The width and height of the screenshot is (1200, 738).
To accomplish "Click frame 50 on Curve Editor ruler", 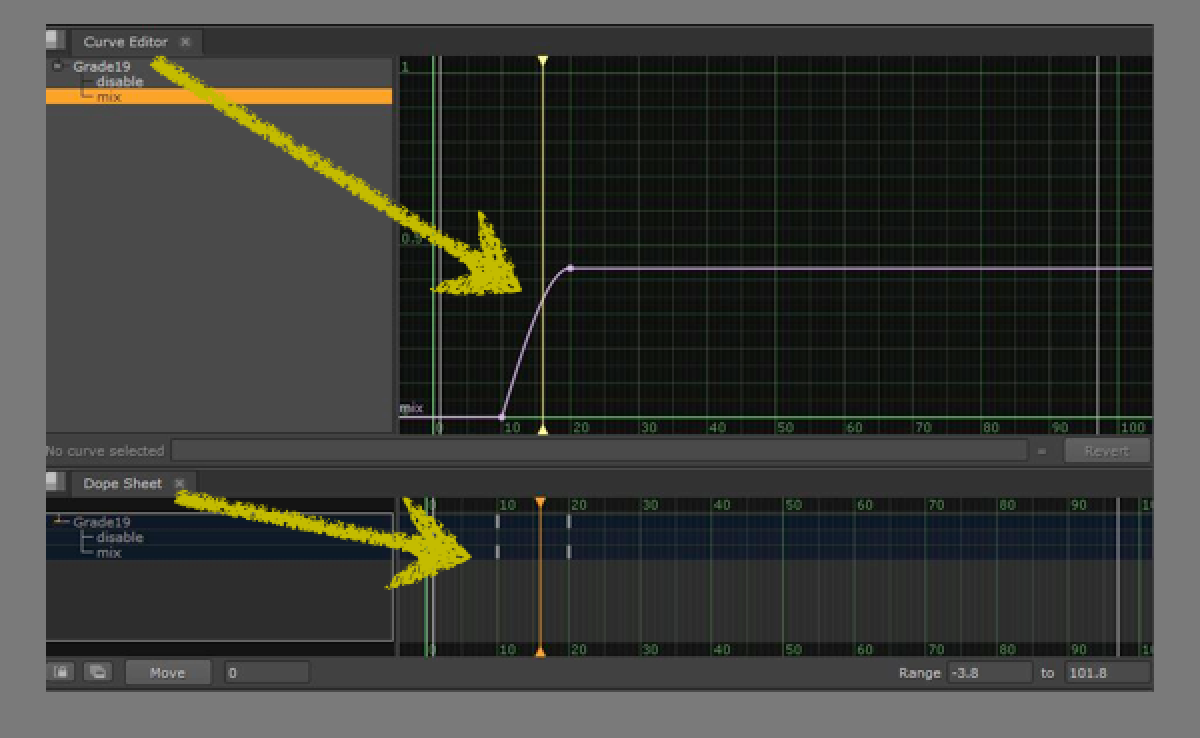I will 785,427.
